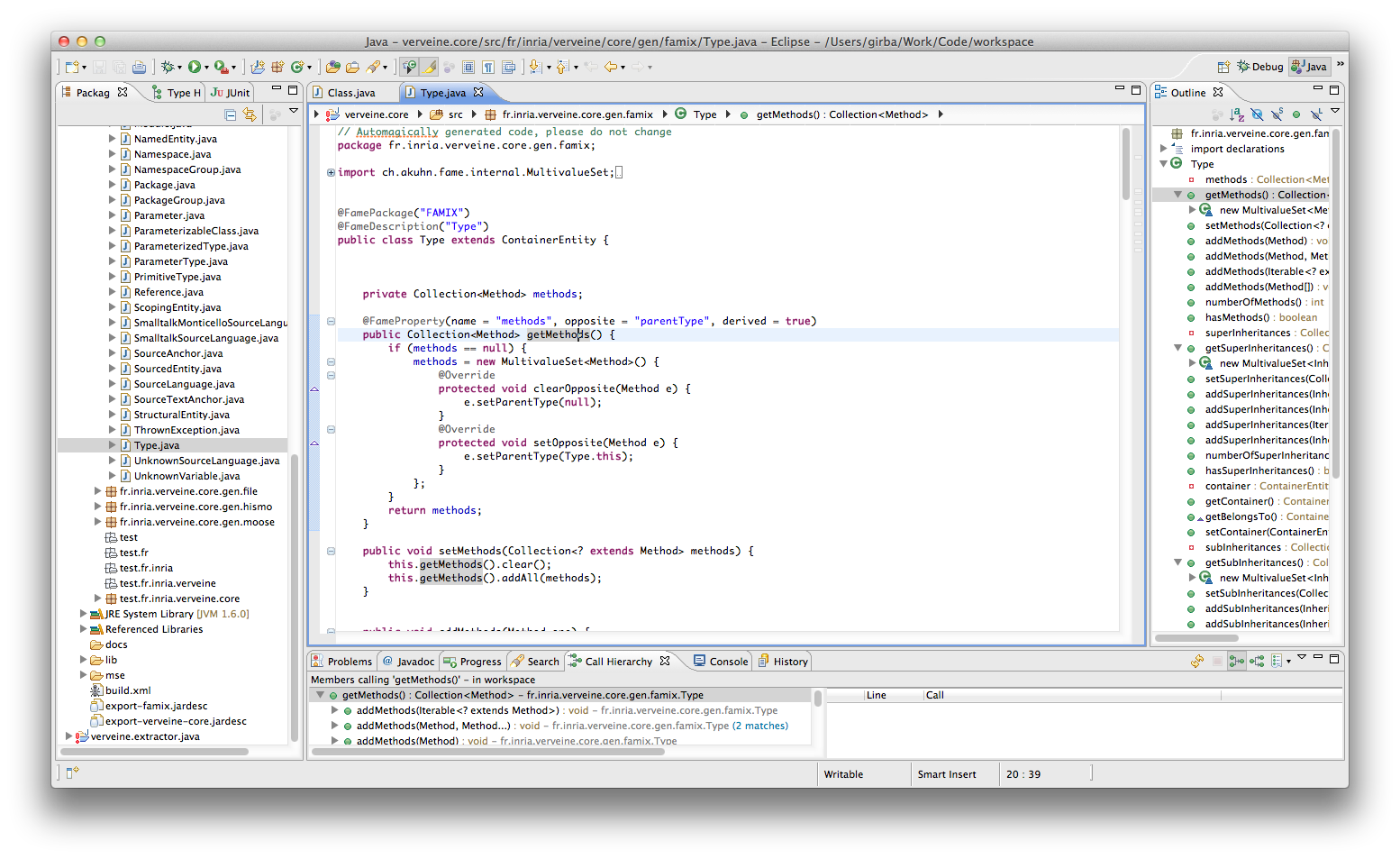Open the Type Hierarchy tab
This screenshot has height=859, width=1400.
click(177, 93)
